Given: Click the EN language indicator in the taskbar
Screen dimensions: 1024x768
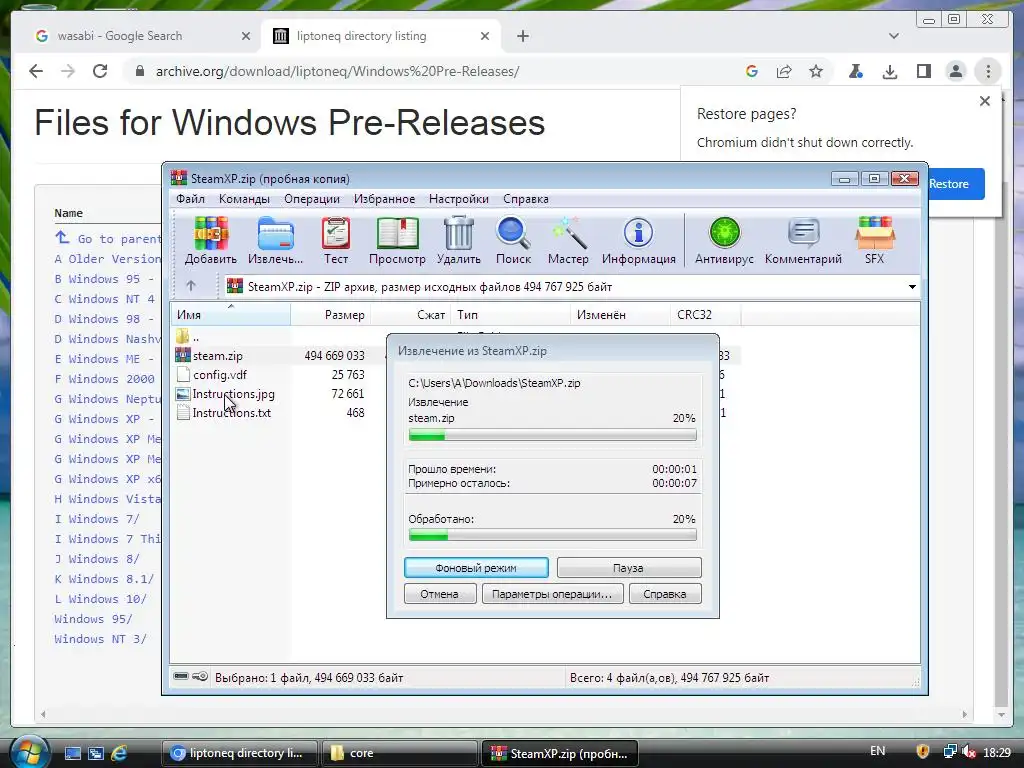Looking at the screenshot, I should tap(877, 751).
